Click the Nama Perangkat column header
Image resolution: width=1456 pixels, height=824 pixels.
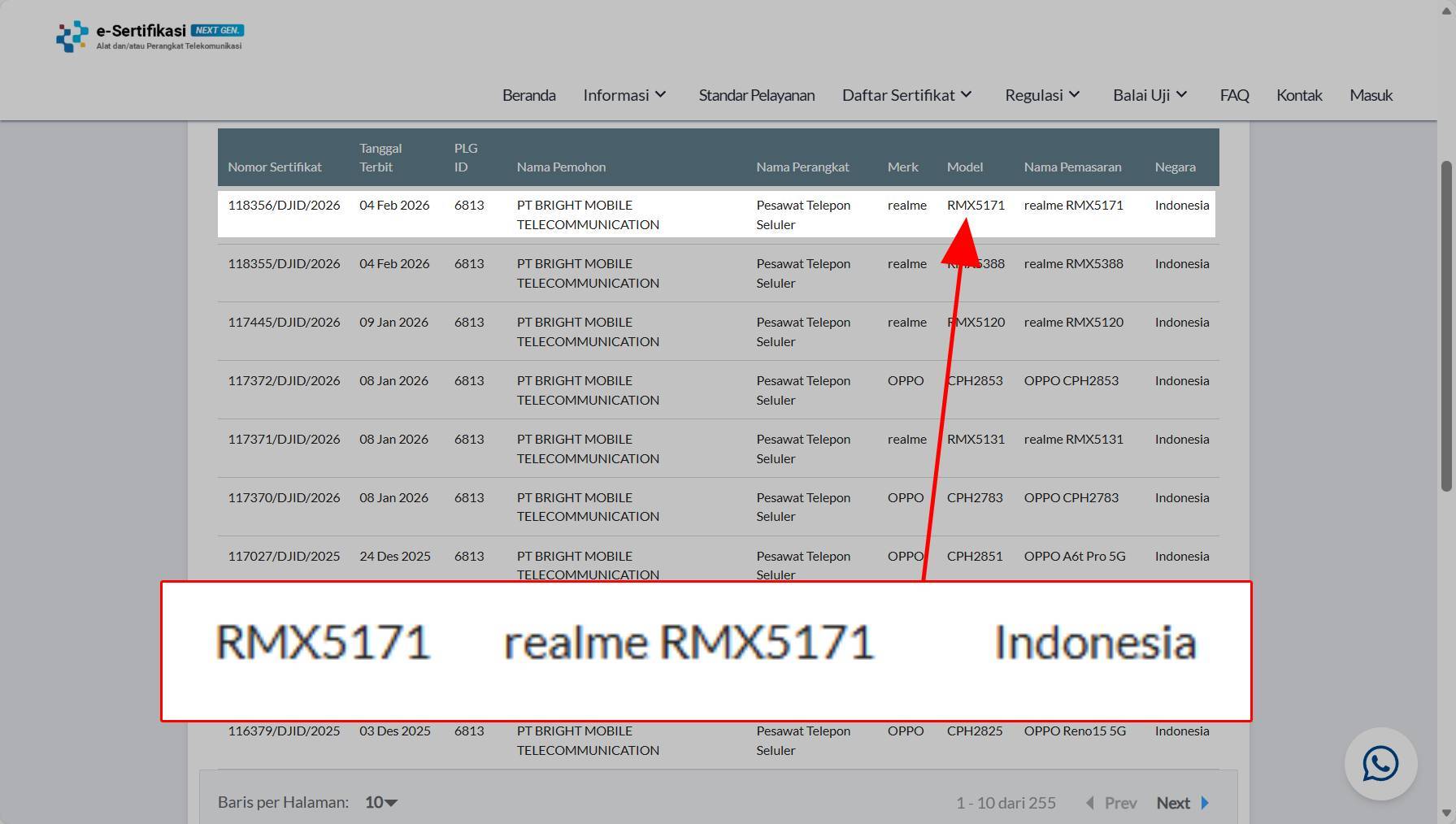(x=802, y=167)
